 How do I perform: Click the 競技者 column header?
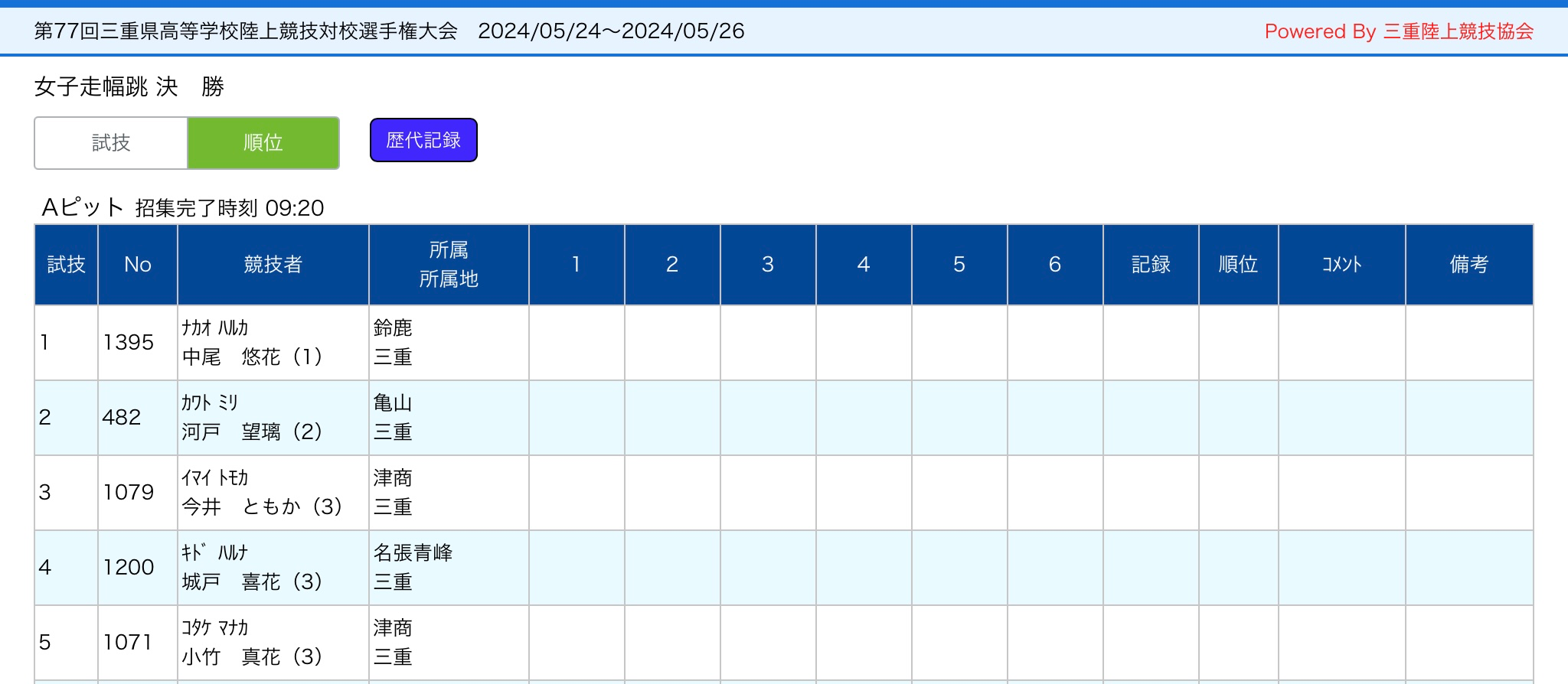(x=273, y=265)
